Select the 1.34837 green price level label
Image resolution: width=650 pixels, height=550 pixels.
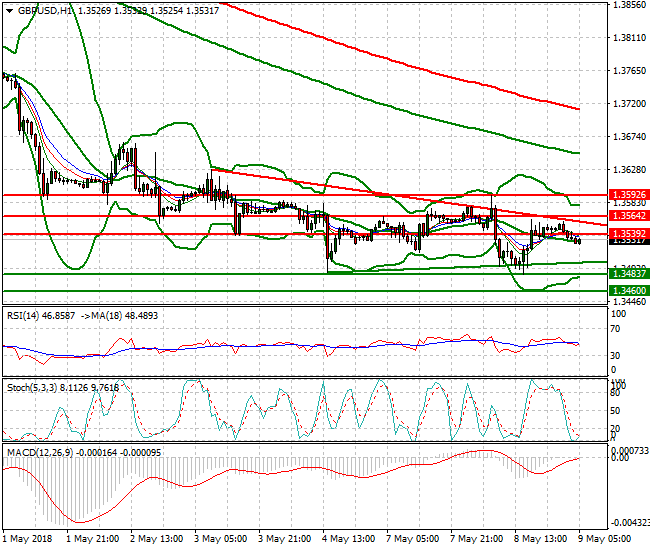click(629, 274)
